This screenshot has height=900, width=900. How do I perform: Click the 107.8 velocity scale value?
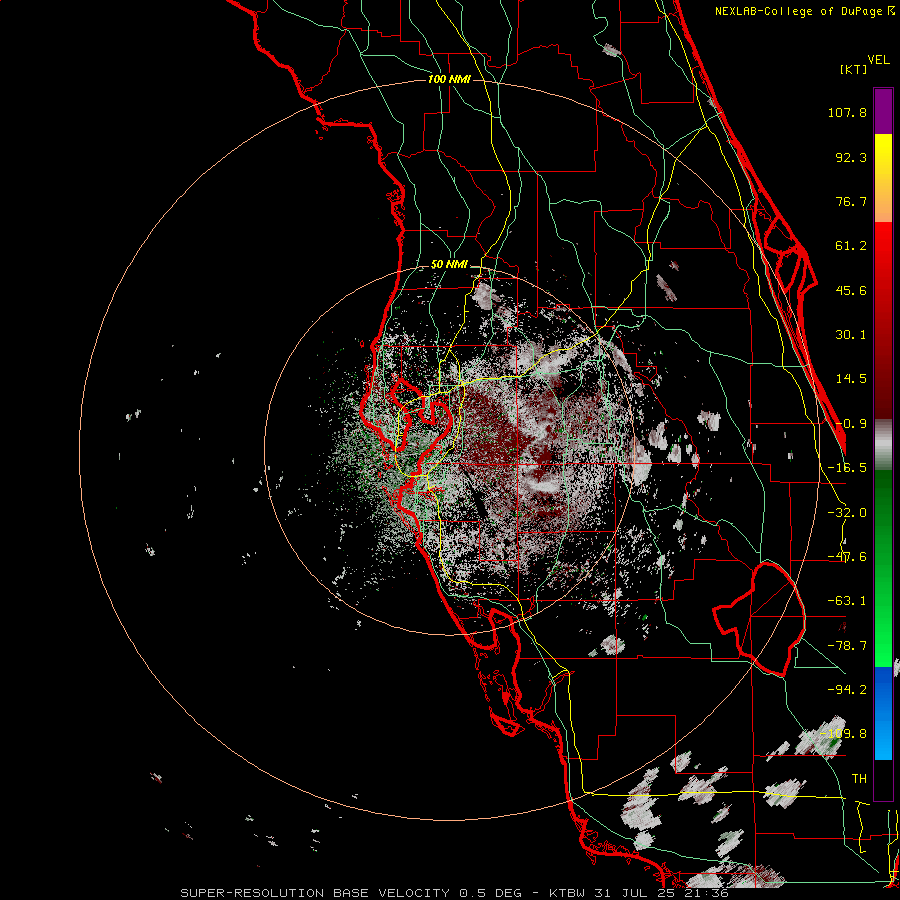point(847,112)
